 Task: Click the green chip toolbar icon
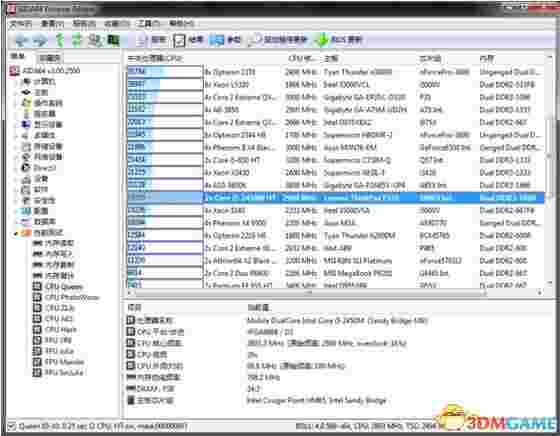tap(114, 40)
